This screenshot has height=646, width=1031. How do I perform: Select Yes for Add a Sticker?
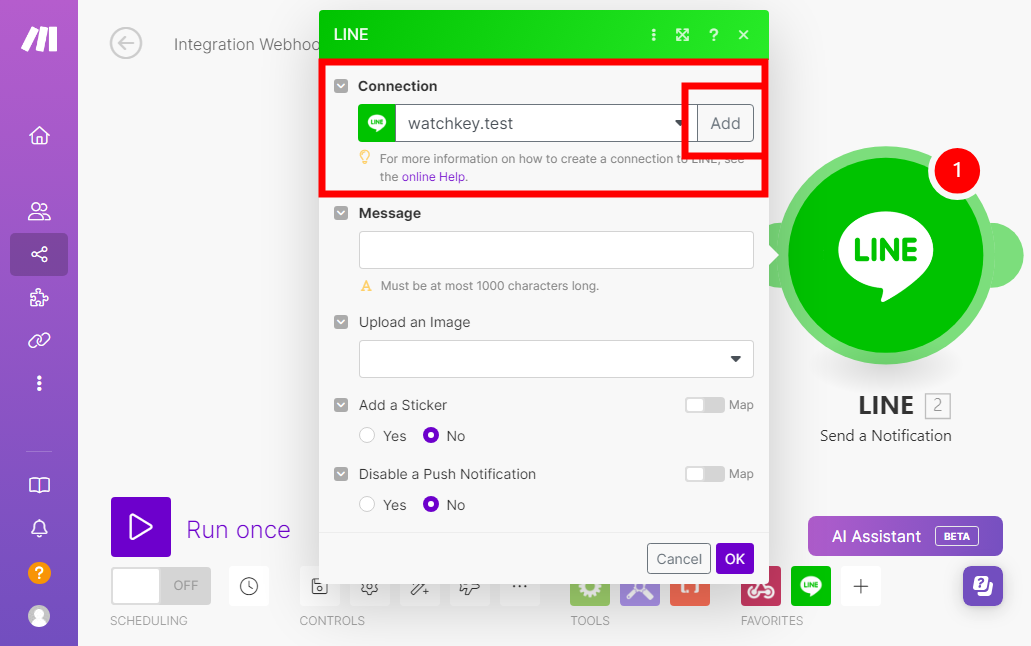point(367,435)
